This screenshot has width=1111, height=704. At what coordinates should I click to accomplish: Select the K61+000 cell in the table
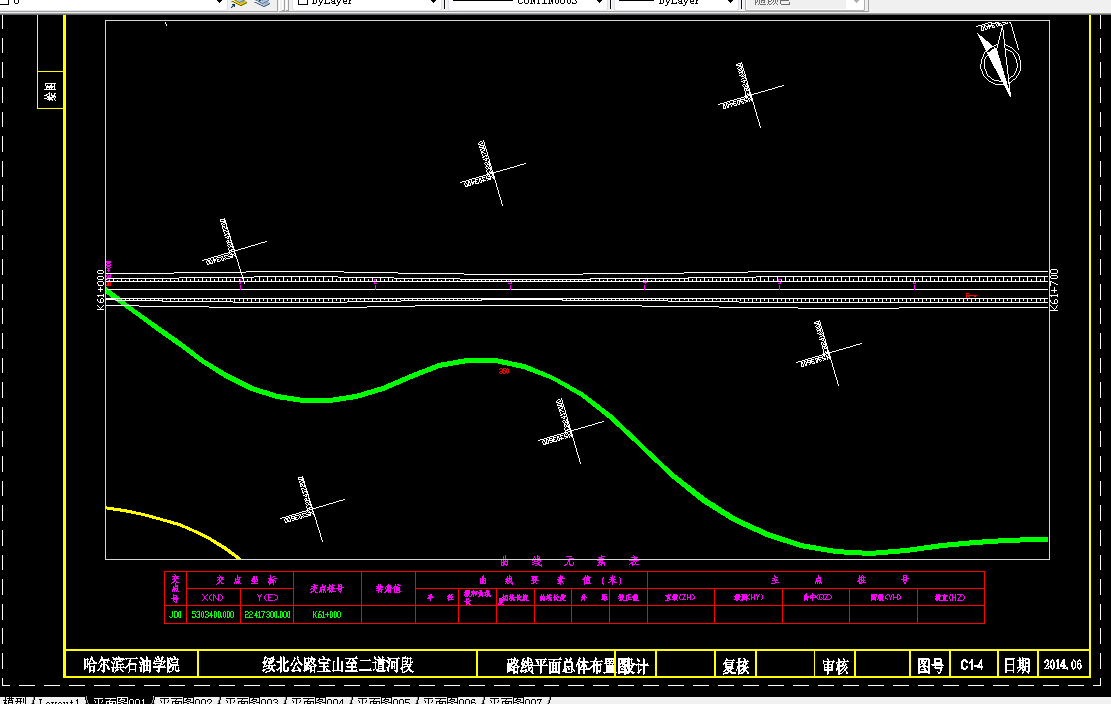(x=327, y=615)
